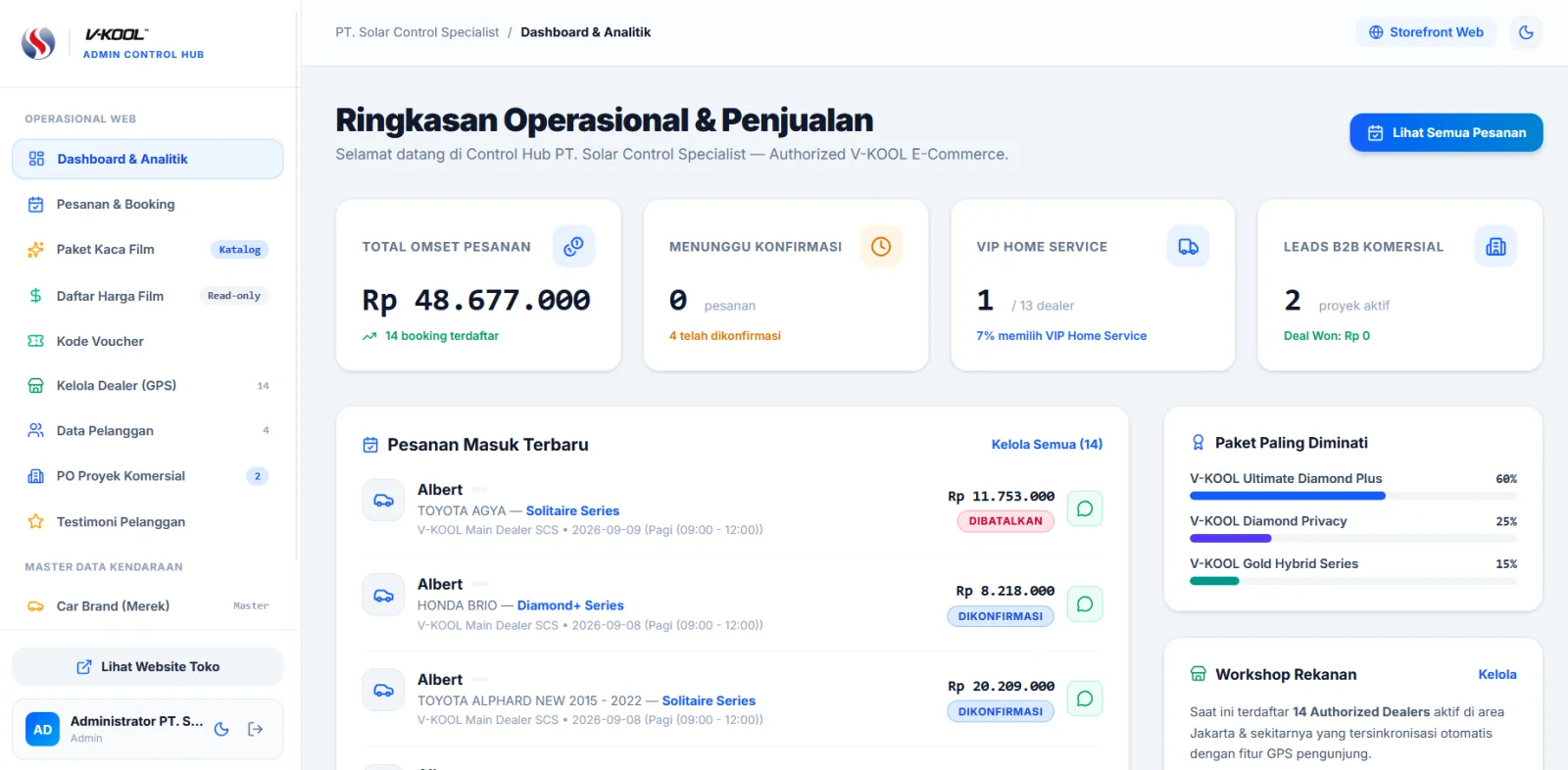Screen dimensions: 1568x770
Task: Click V-KOOL Gold Hybrid Series progress bar
Action: point(1353,581)
